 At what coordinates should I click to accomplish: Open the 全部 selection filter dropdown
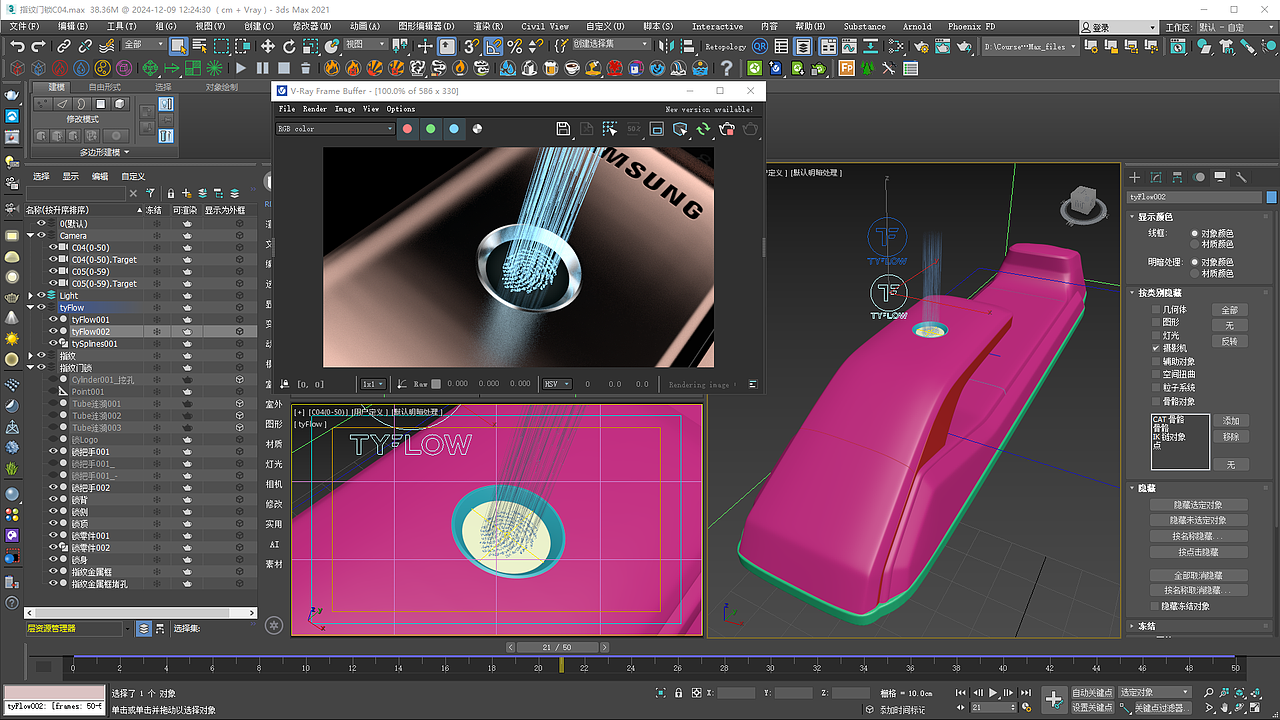(x=143, y=45)
